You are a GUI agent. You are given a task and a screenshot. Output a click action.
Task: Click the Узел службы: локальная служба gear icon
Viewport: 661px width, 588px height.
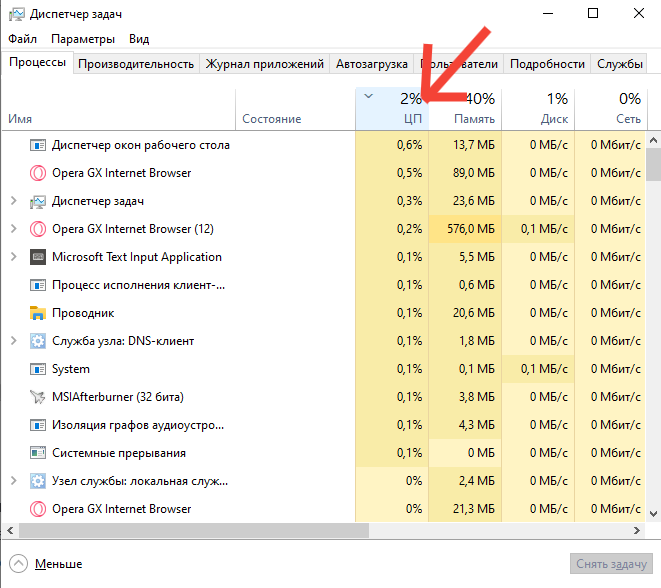(38, 481)
